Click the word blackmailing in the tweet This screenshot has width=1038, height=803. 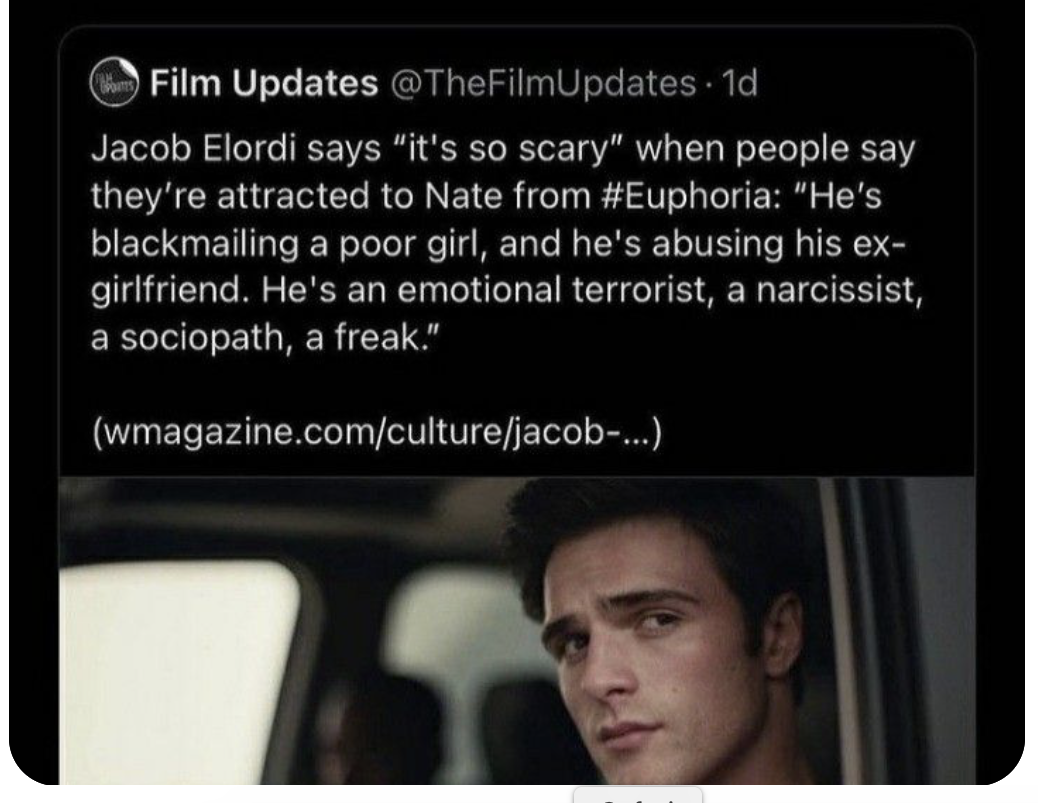click(195, 243)
